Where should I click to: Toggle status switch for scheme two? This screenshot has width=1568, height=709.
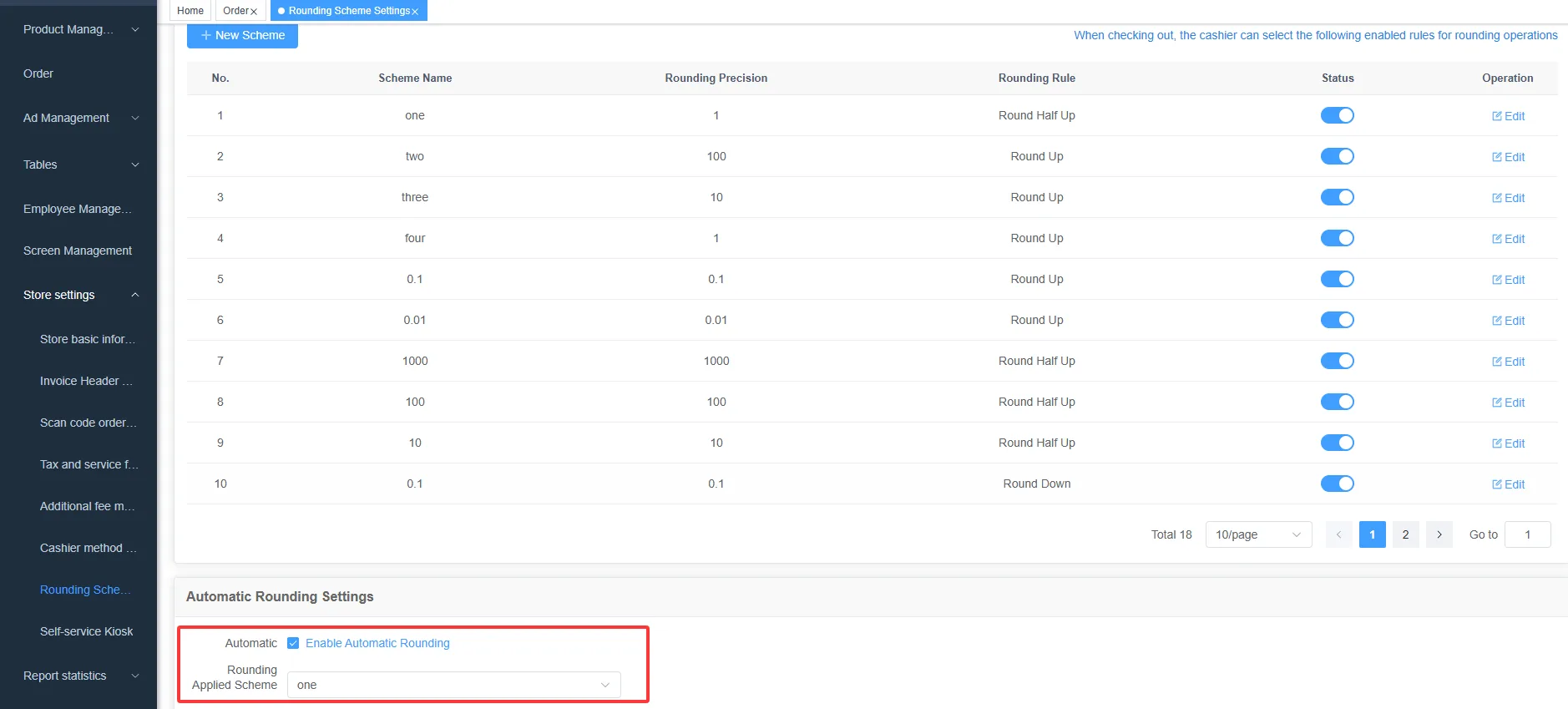(1338, 156)
